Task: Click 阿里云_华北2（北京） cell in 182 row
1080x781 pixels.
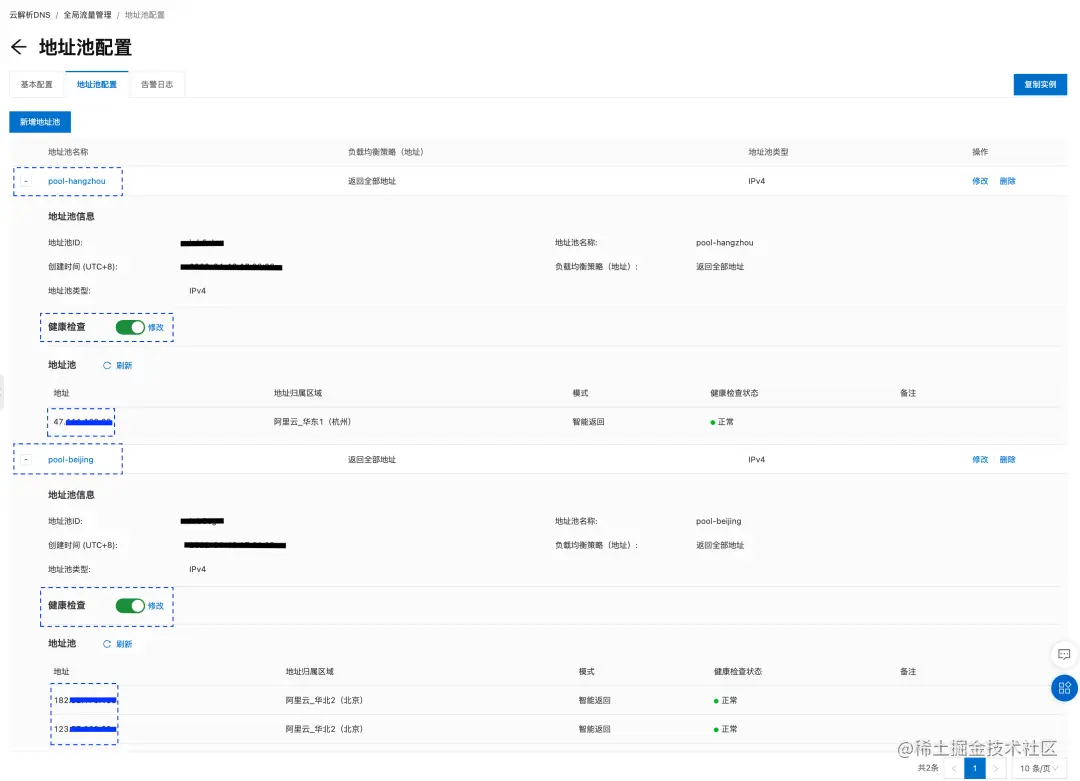Action: tap(324, 700)
